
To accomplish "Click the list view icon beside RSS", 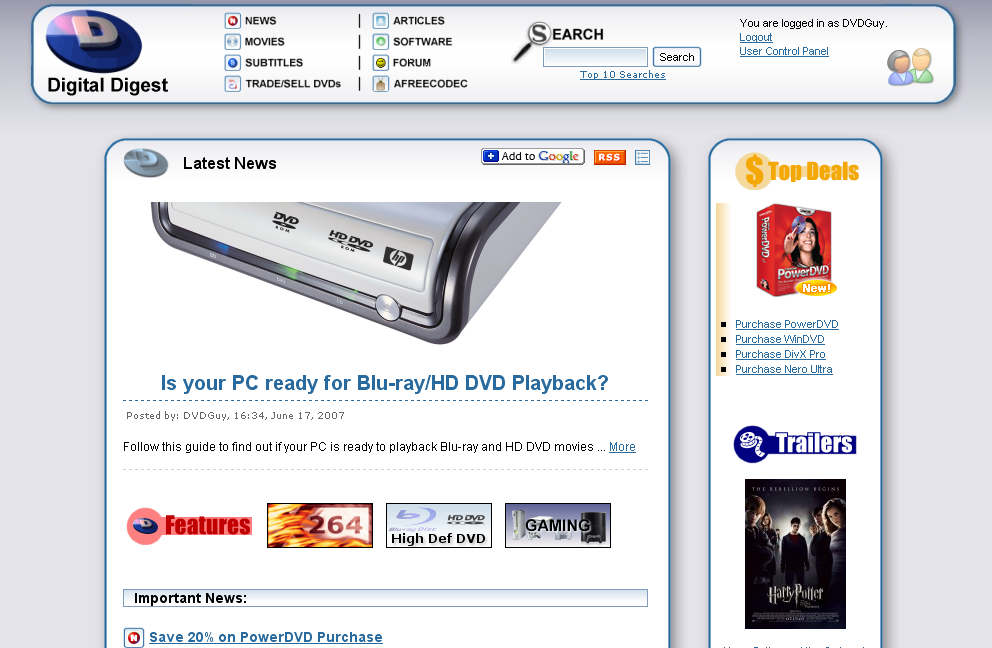I will coord(642,157).
